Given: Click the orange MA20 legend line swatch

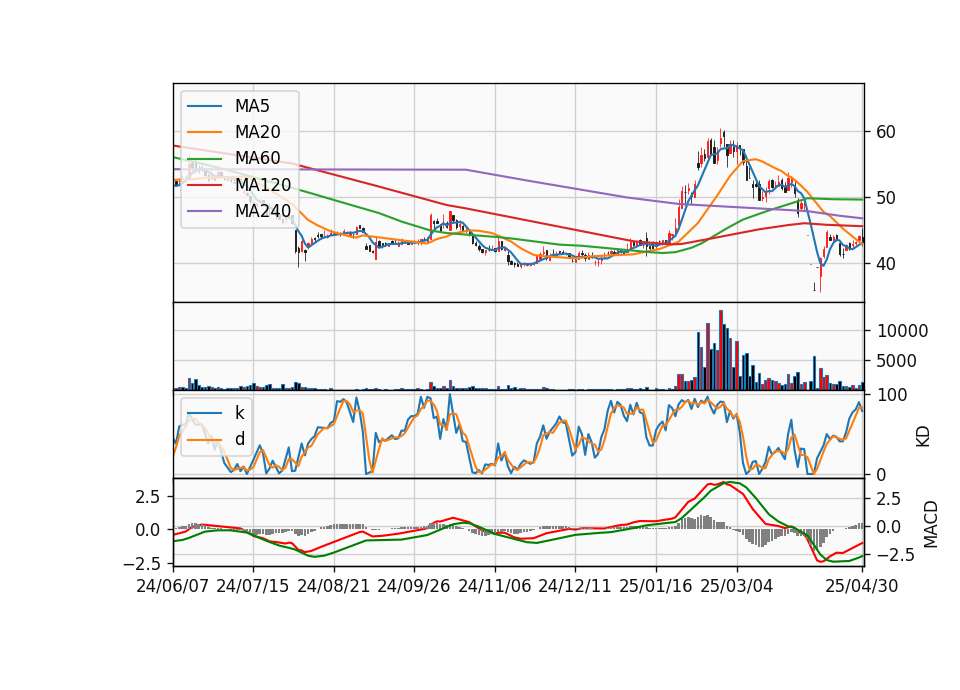Looking at the screenshot, I should [204, 132].
